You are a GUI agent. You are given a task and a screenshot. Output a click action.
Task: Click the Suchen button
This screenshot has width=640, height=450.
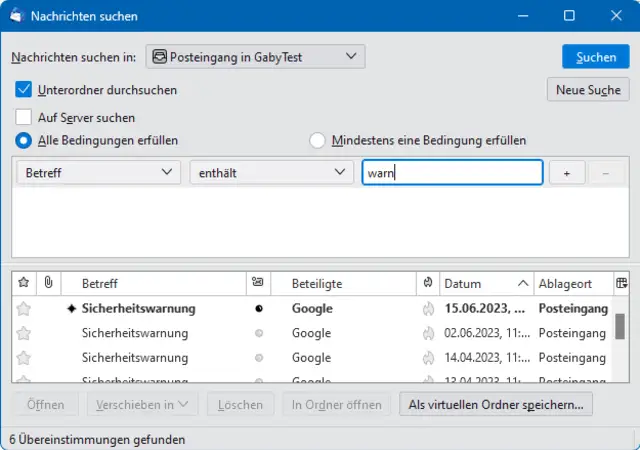tap(595, 57)
